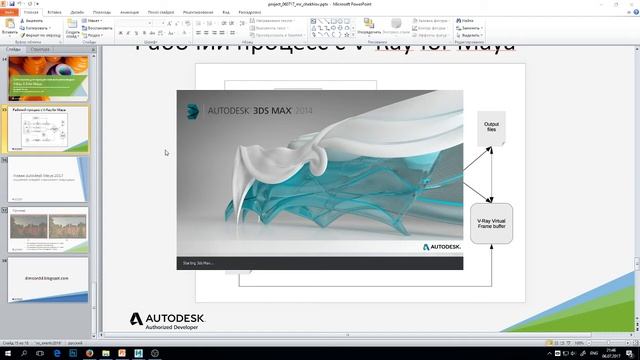Image resolution: width=640 pixels, height=360 pixels.
Task: Select V-Ray Virtual Frame buffer shape
Action: pos(491,224)
